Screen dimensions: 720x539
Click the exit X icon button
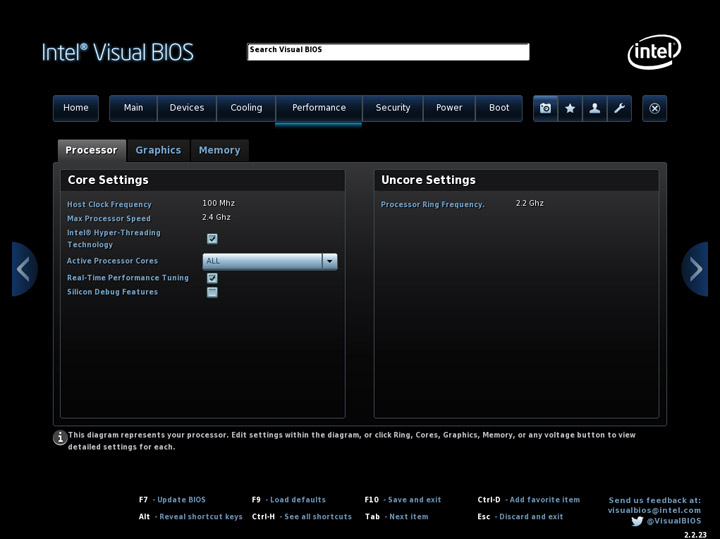point(655,108)
